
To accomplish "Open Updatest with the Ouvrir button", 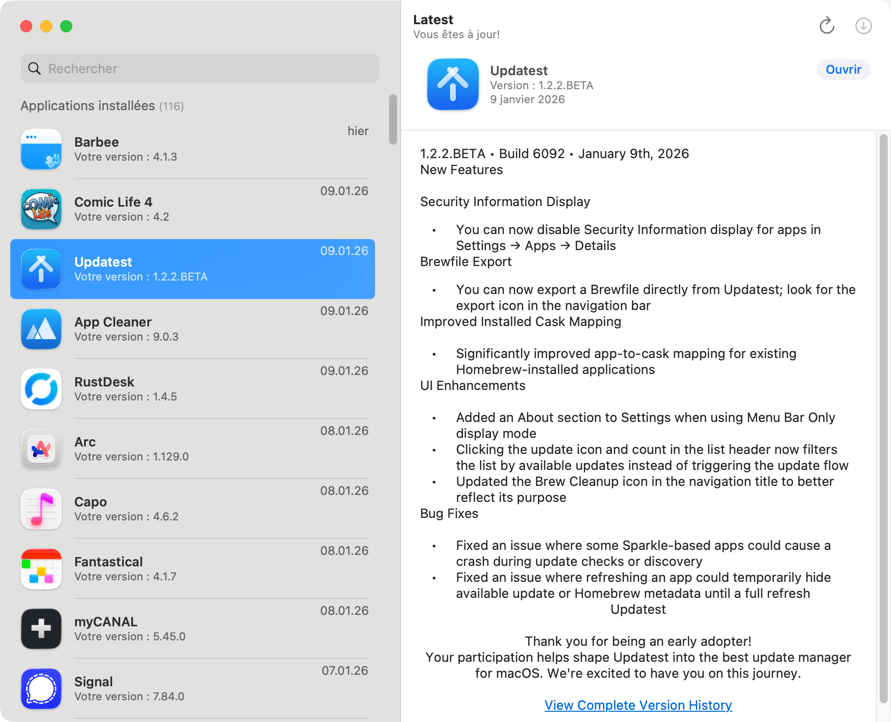I will click(843, 70).
